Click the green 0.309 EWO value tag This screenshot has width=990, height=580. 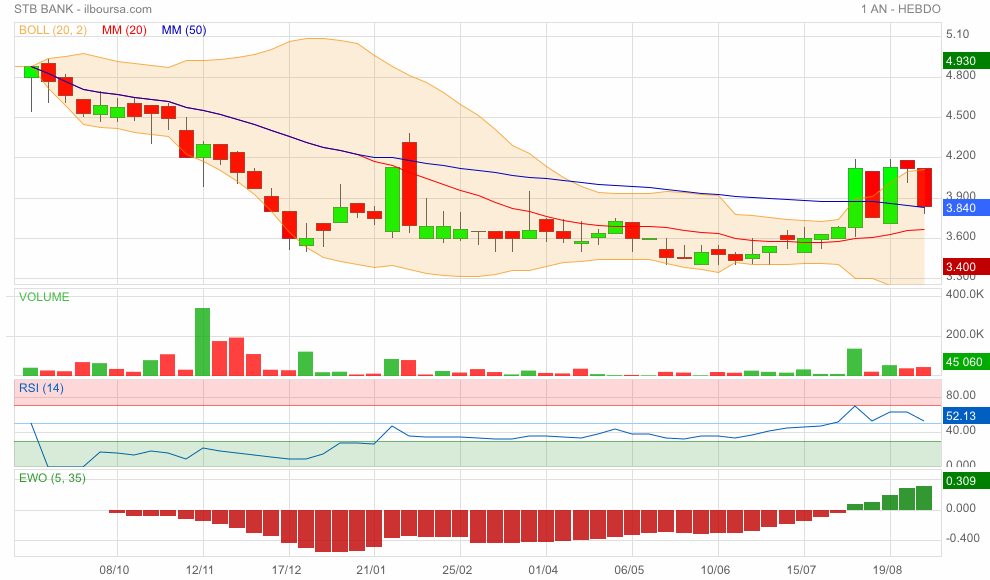coord(966,481)
